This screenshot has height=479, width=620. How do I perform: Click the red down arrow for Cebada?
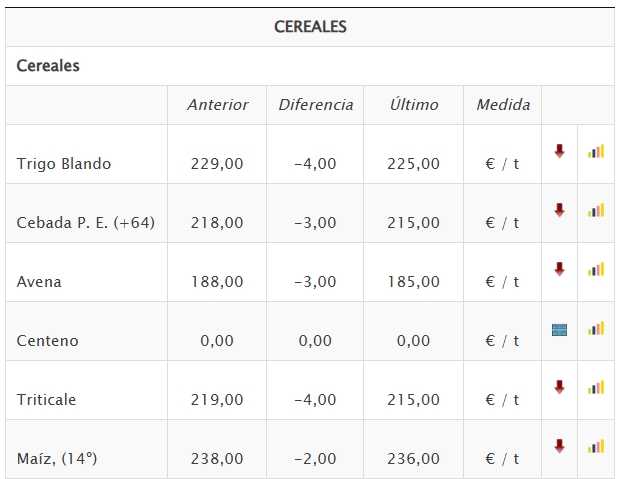tap(559, 210)
